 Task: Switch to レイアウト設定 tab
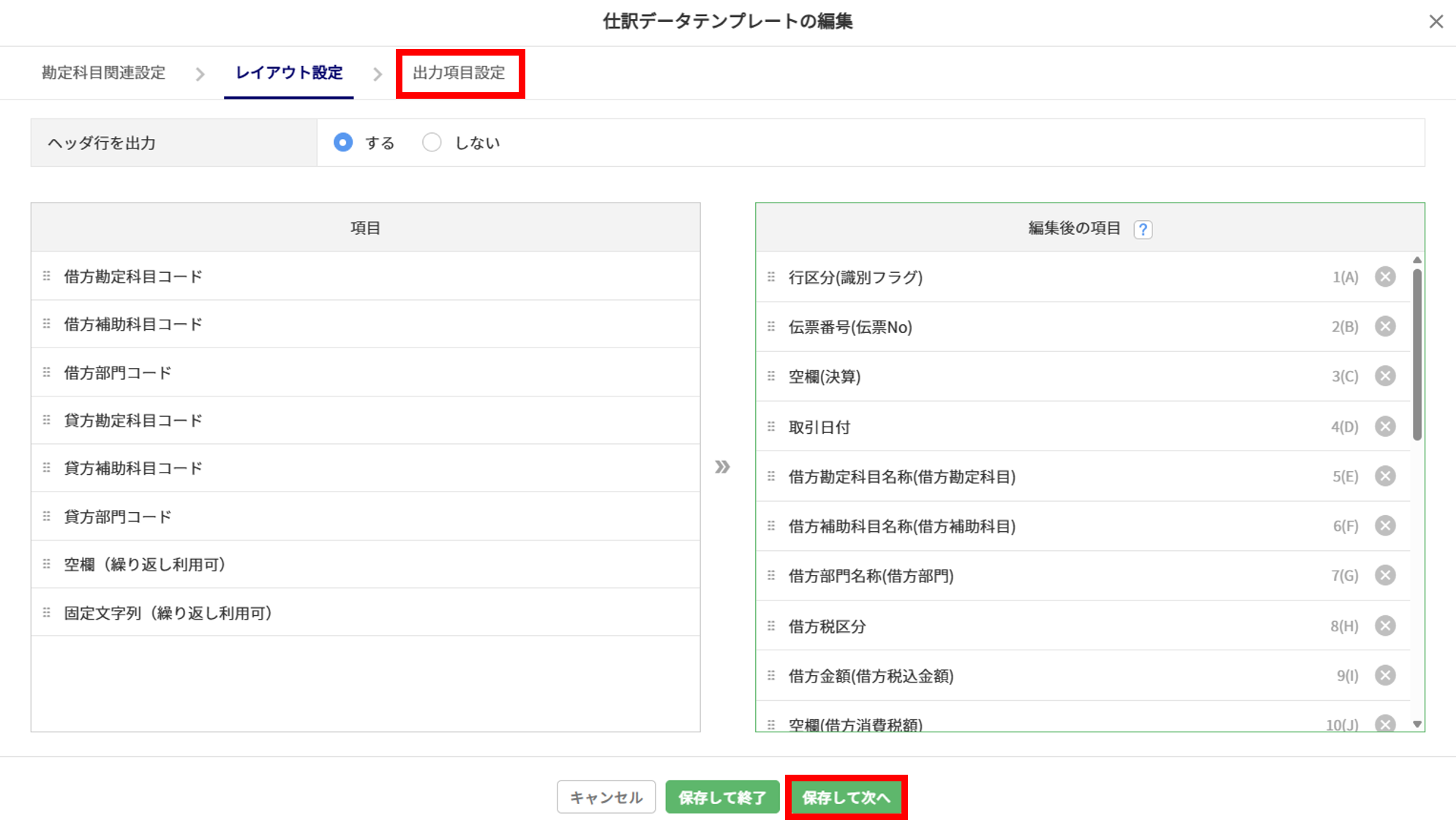(289, 73)
